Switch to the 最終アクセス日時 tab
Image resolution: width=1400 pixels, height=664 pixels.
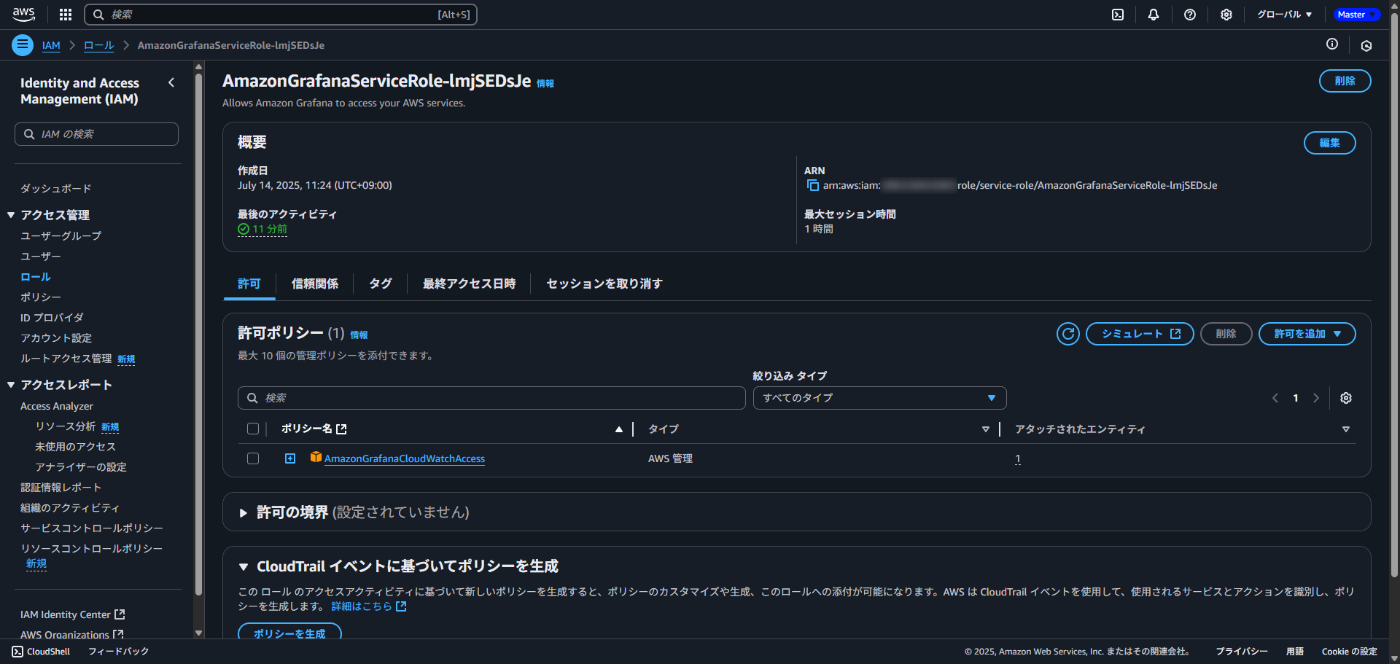[469, 284]
